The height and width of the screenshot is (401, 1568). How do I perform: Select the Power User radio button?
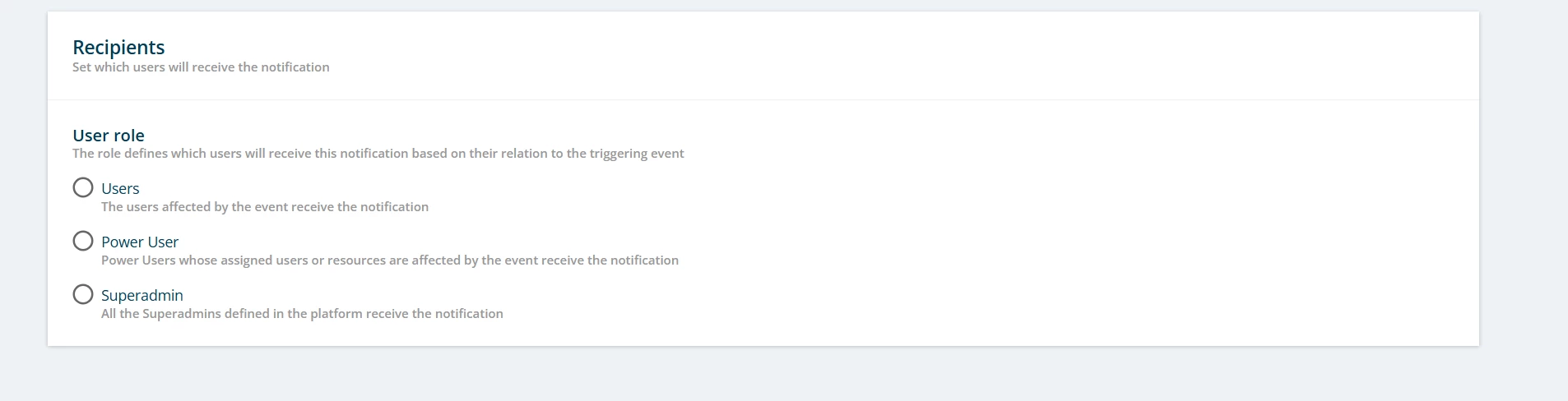coord(83,241)
